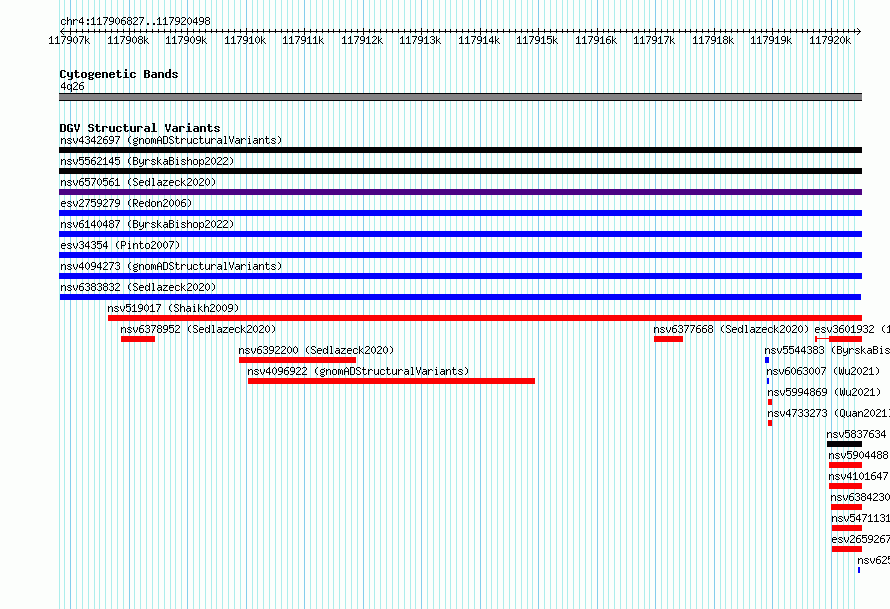Click the black bar under nsv5562145

[x=460, y=171]
